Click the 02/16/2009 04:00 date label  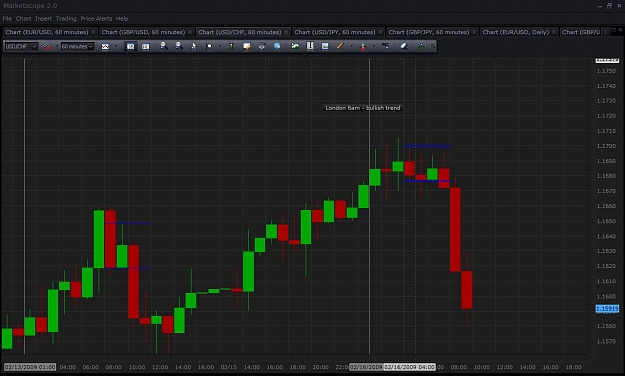410,367
